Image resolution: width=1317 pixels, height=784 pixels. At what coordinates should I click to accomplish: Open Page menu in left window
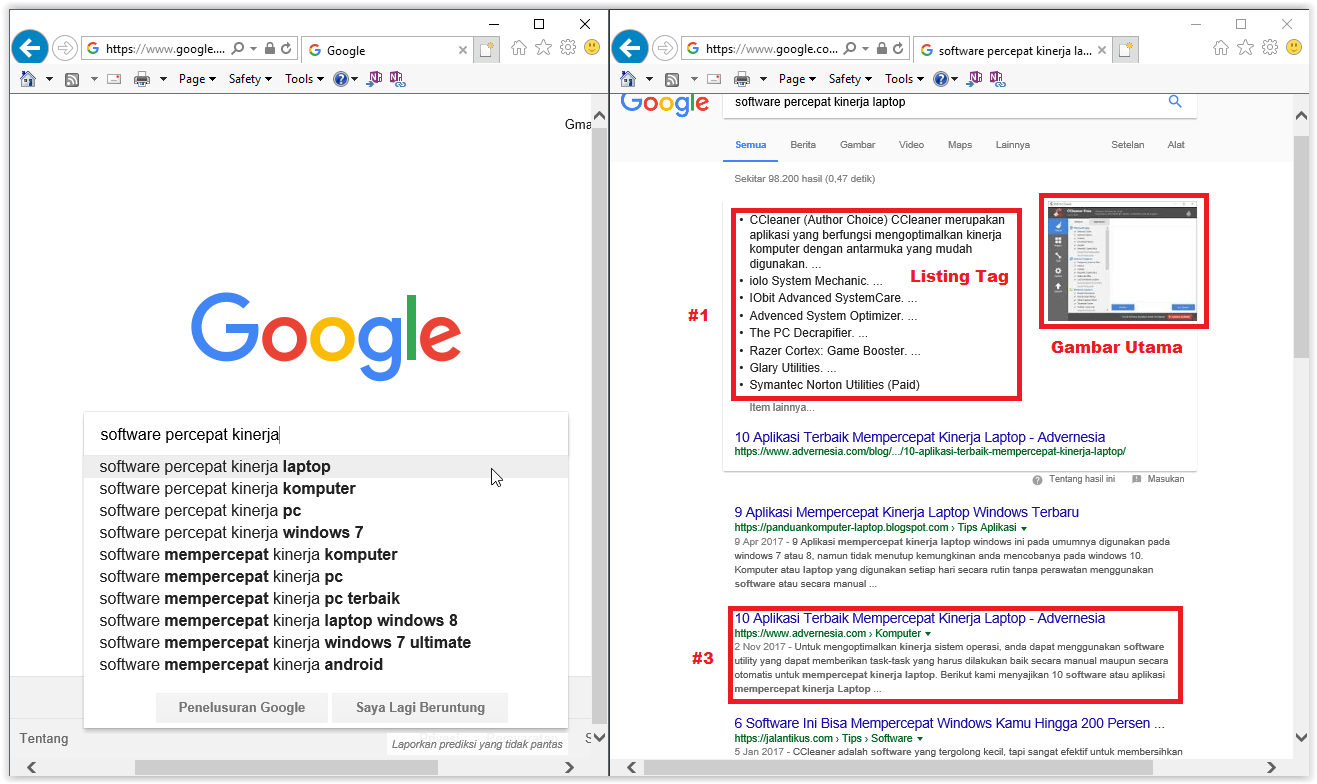coord(197,79)
